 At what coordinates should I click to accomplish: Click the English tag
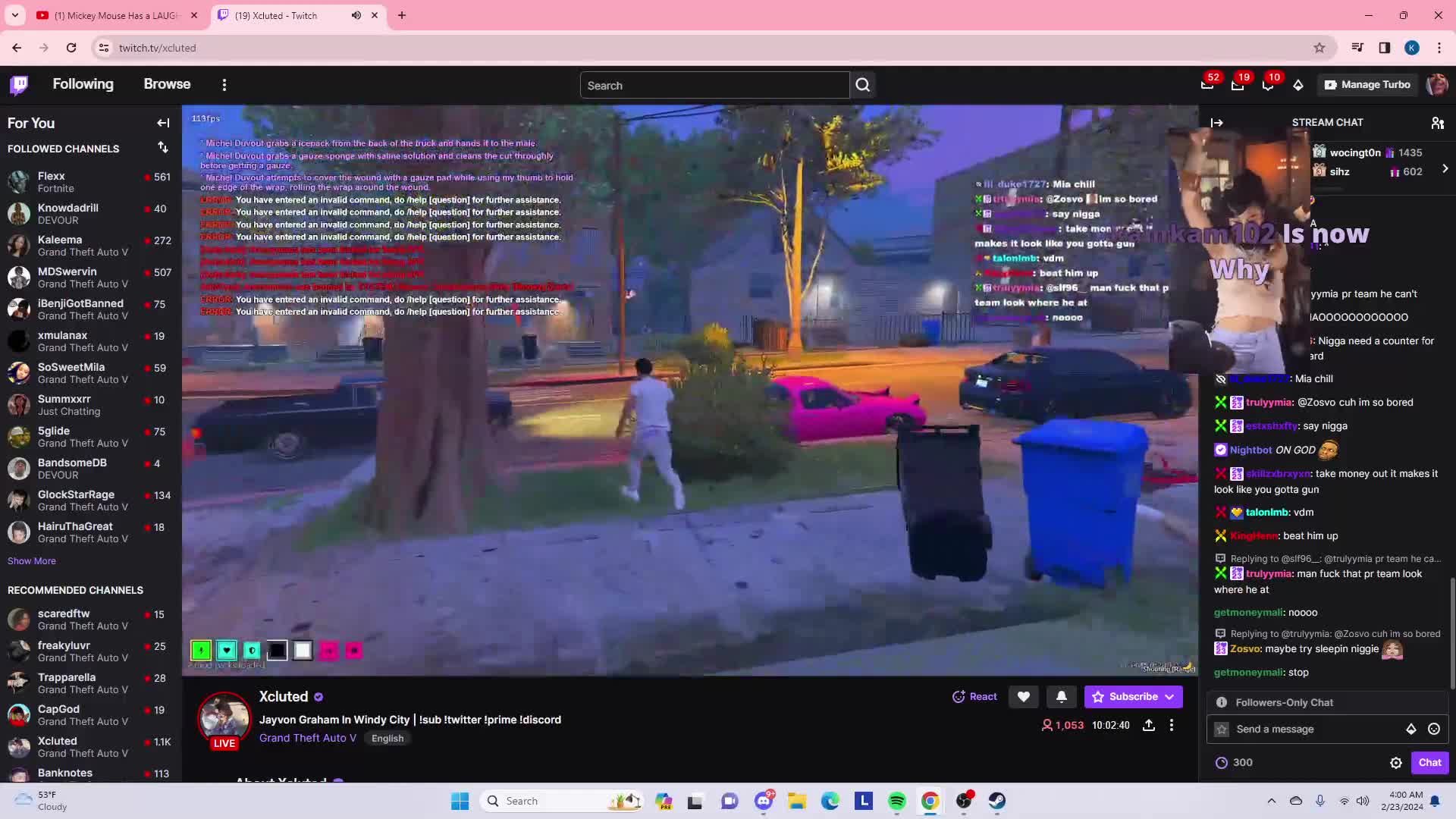[388, 739]
